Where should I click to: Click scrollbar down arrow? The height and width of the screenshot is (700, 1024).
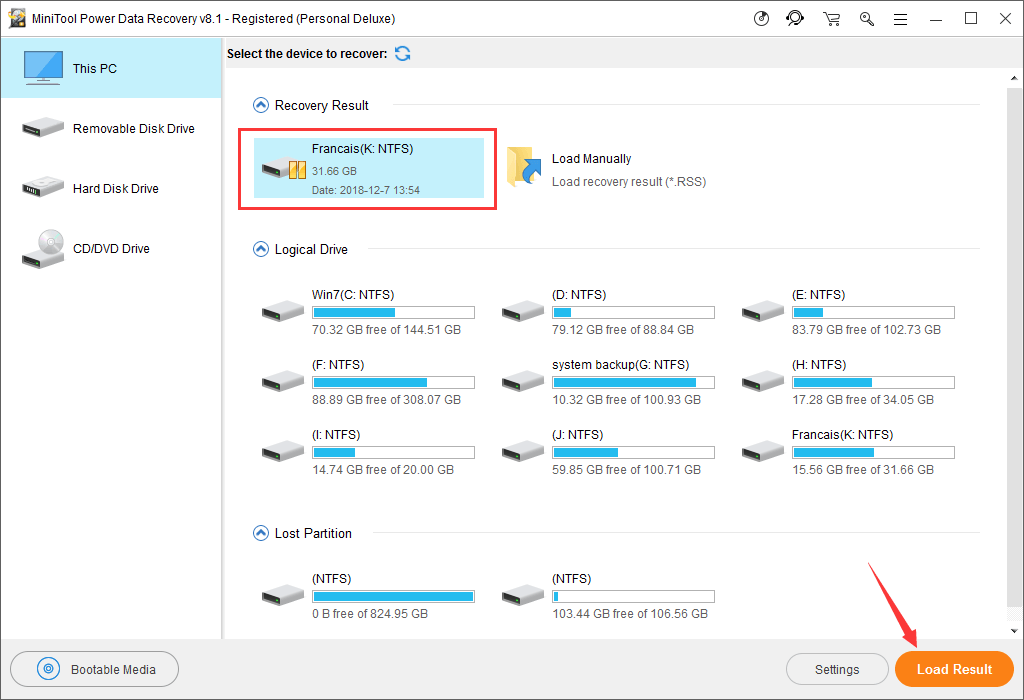1014,631
